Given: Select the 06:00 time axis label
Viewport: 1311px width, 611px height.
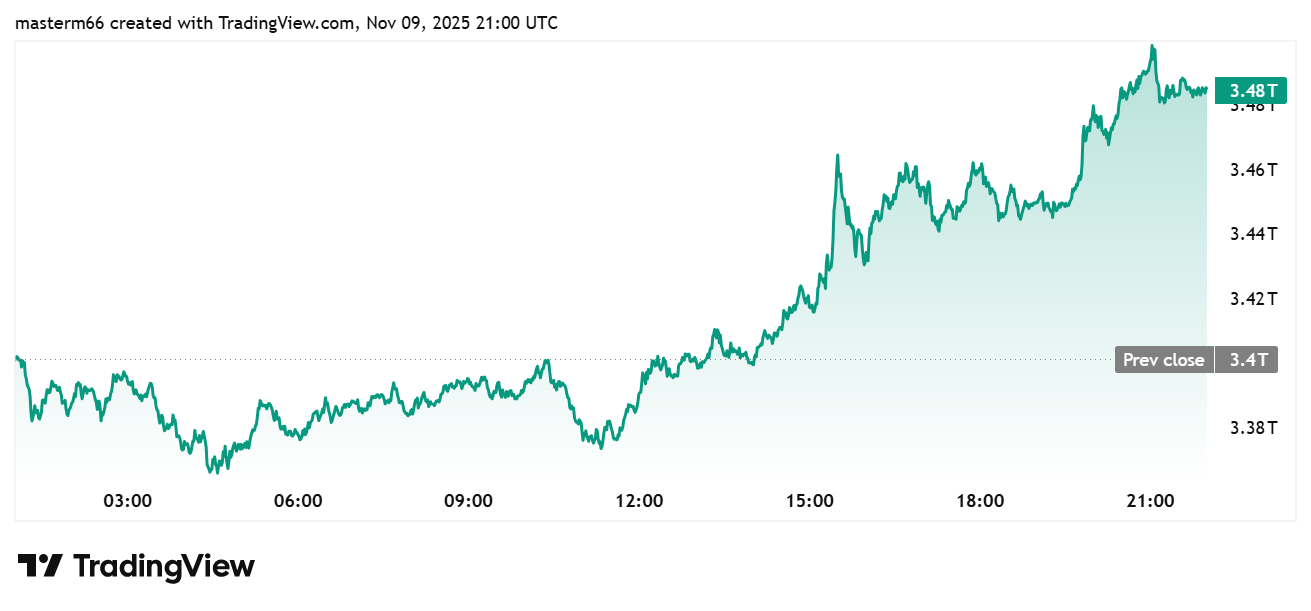Looking at the screenshot, I should [298, 500].
